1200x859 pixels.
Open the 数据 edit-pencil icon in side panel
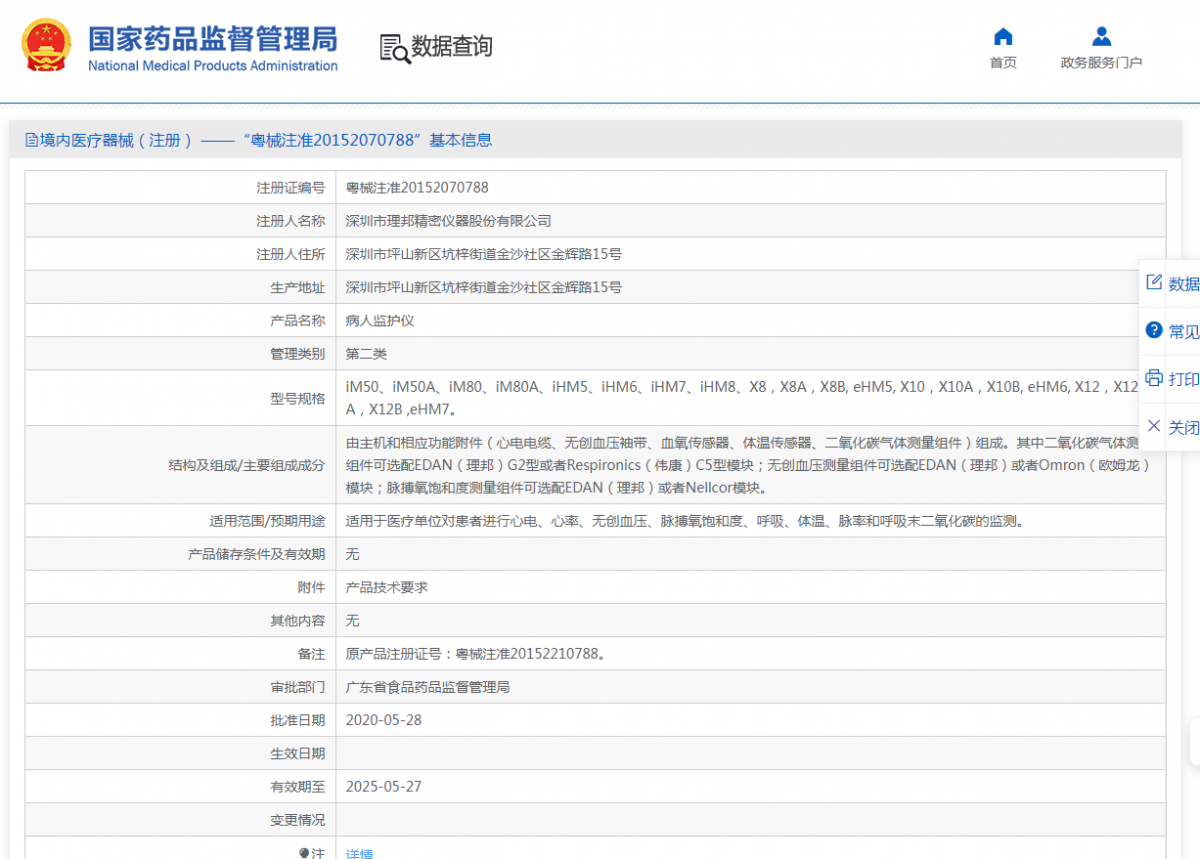(1153, 283)
